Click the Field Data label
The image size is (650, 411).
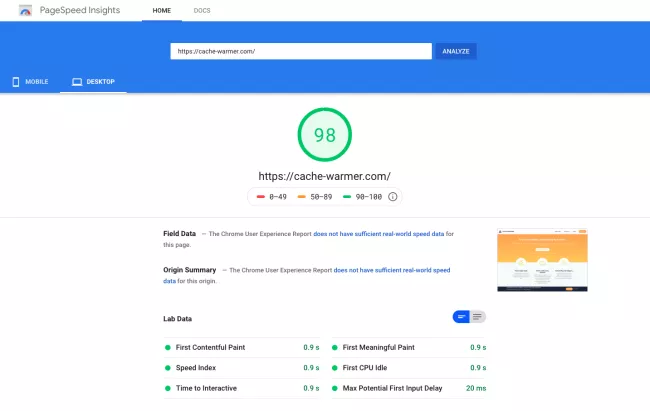pyautogui.click(x=179, y=234)
